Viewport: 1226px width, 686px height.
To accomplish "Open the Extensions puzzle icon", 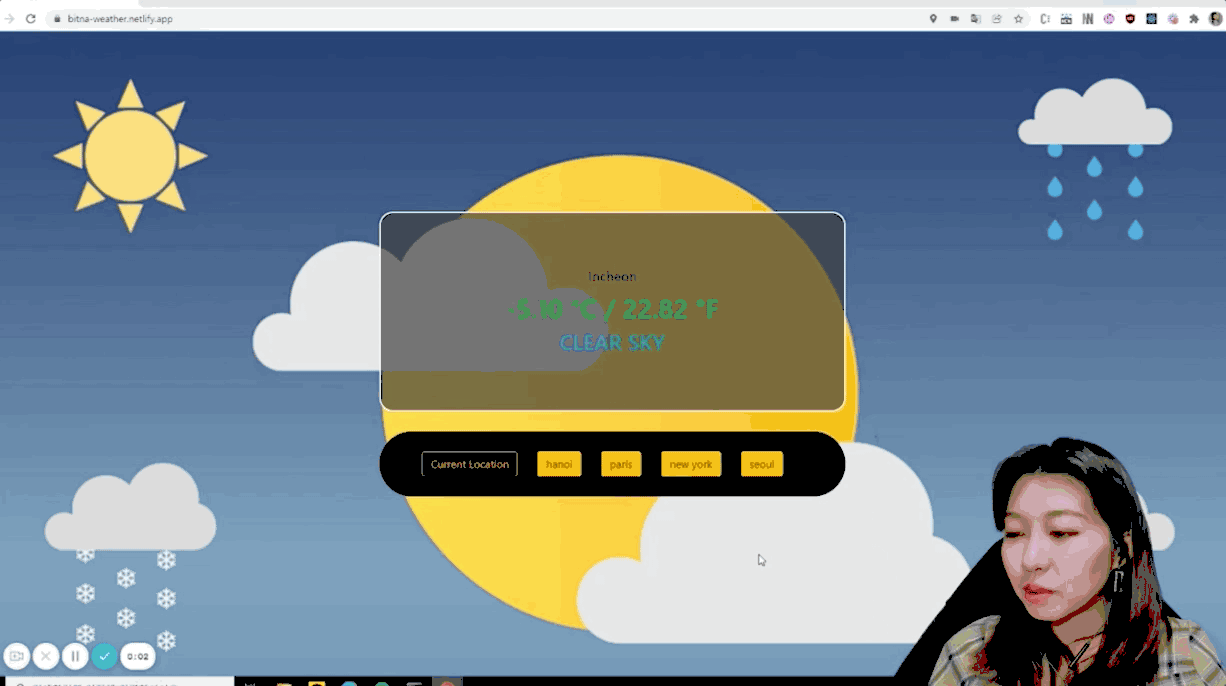I will tap(1194, 18).
